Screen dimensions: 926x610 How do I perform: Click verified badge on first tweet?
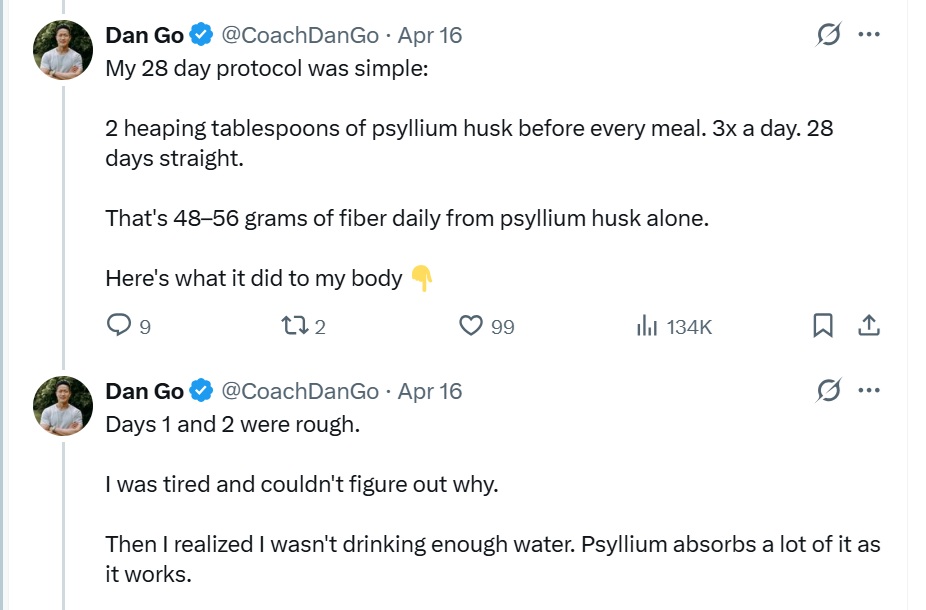coord(202,35)
